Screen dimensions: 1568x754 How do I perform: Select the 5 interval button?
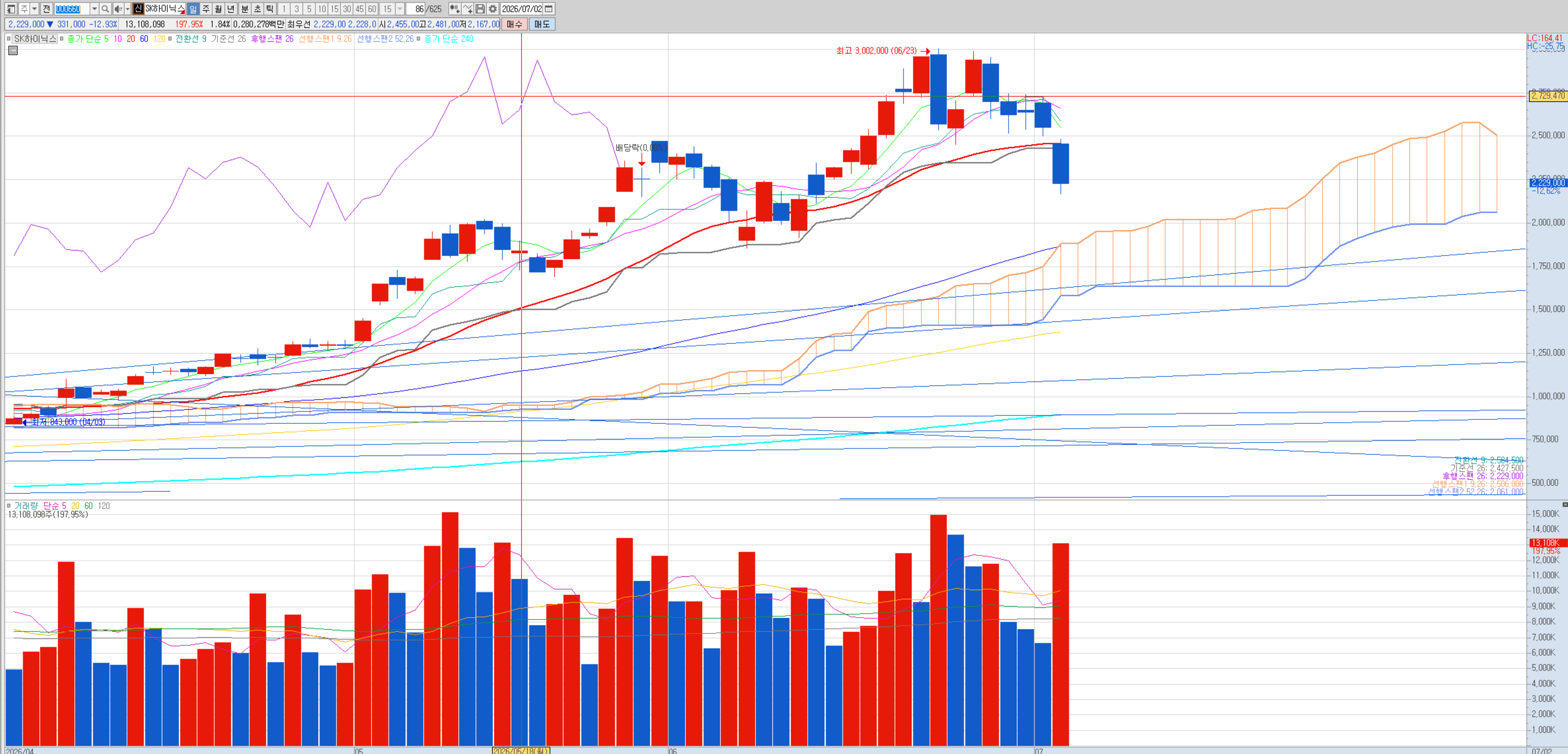tap(309, 8)
